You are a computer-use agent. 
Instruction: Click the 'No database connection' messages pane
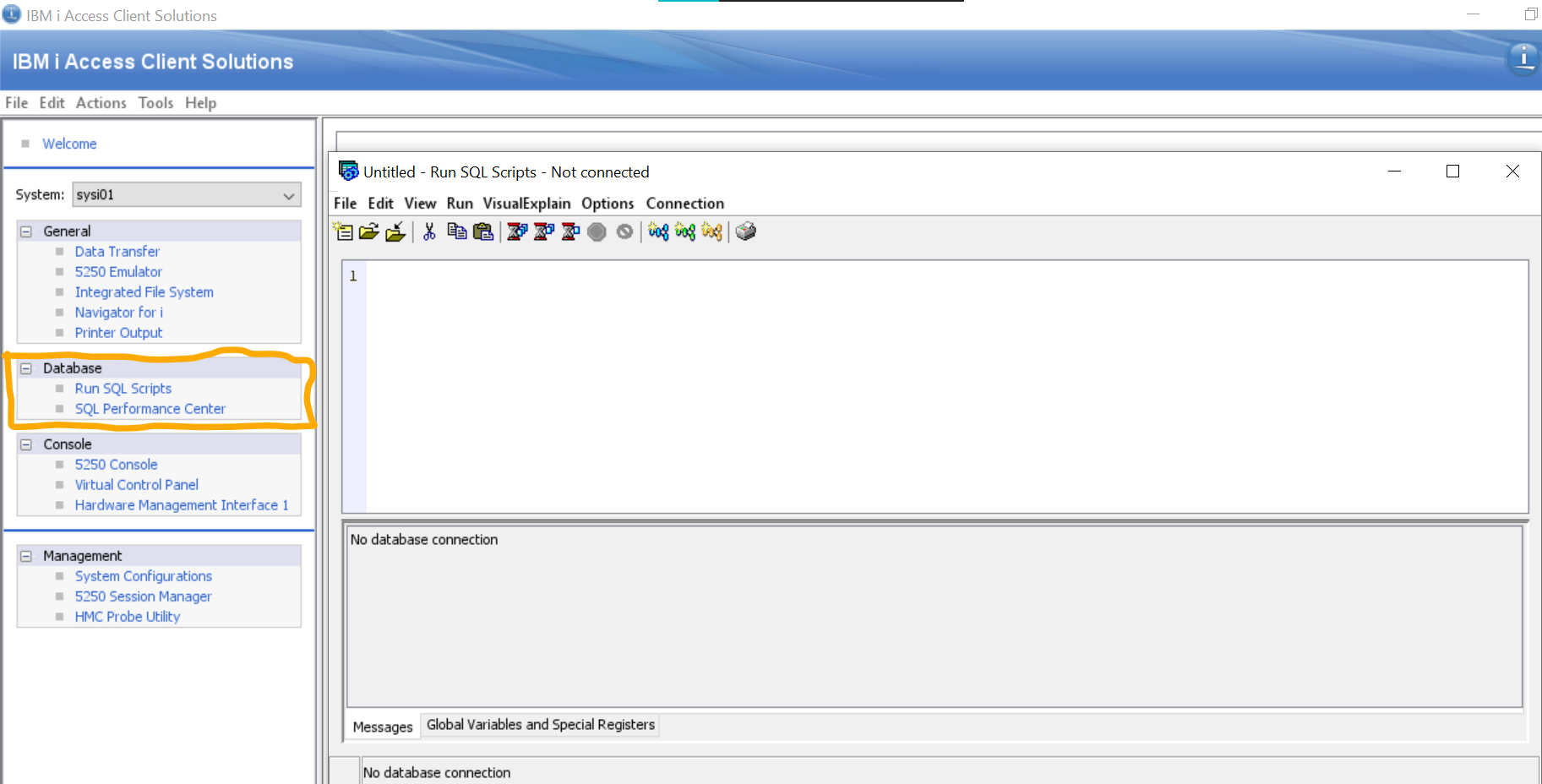pos(934,617)
